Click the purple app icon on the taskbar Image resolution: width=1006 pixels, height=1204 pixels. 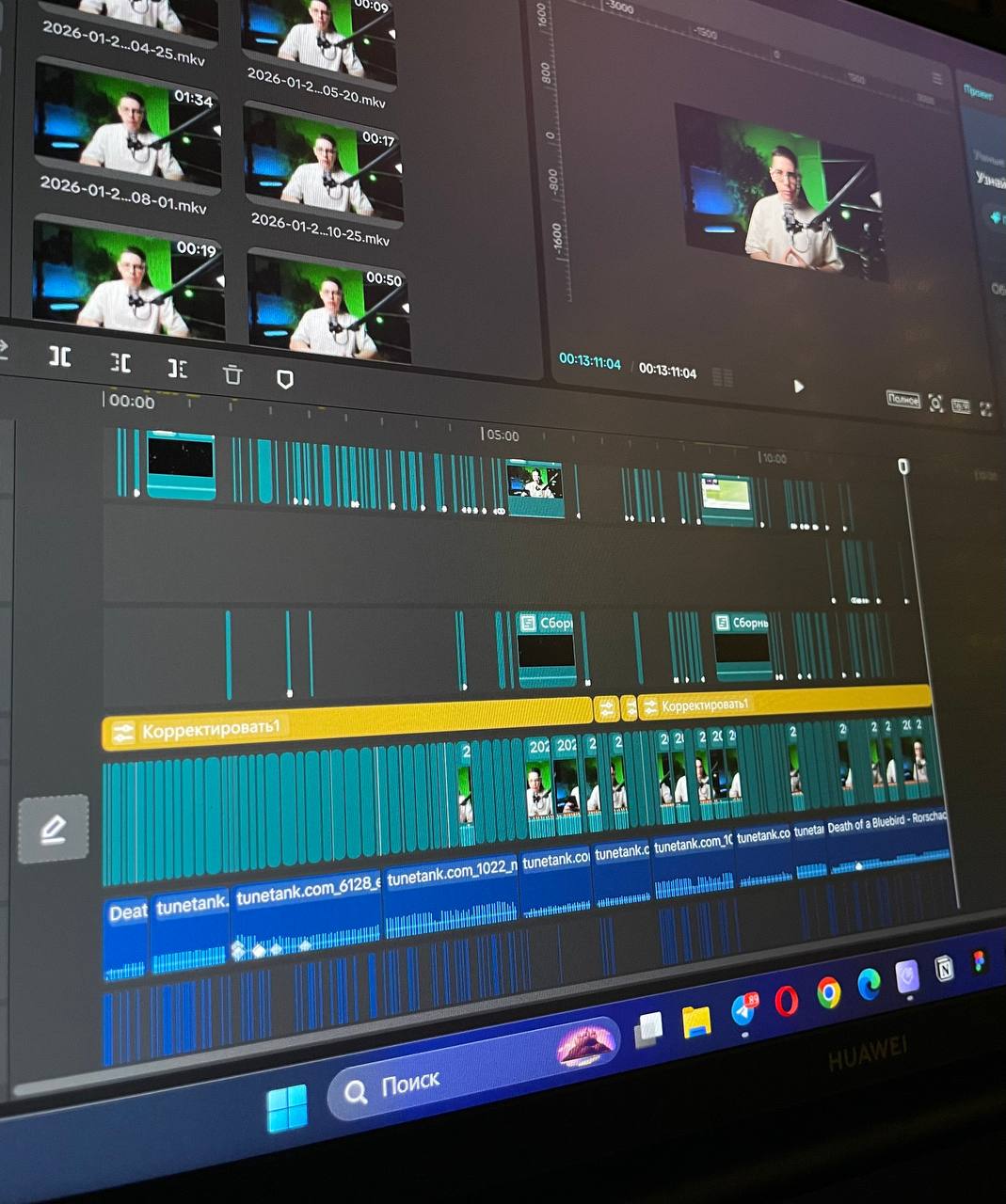coord(907,976)
